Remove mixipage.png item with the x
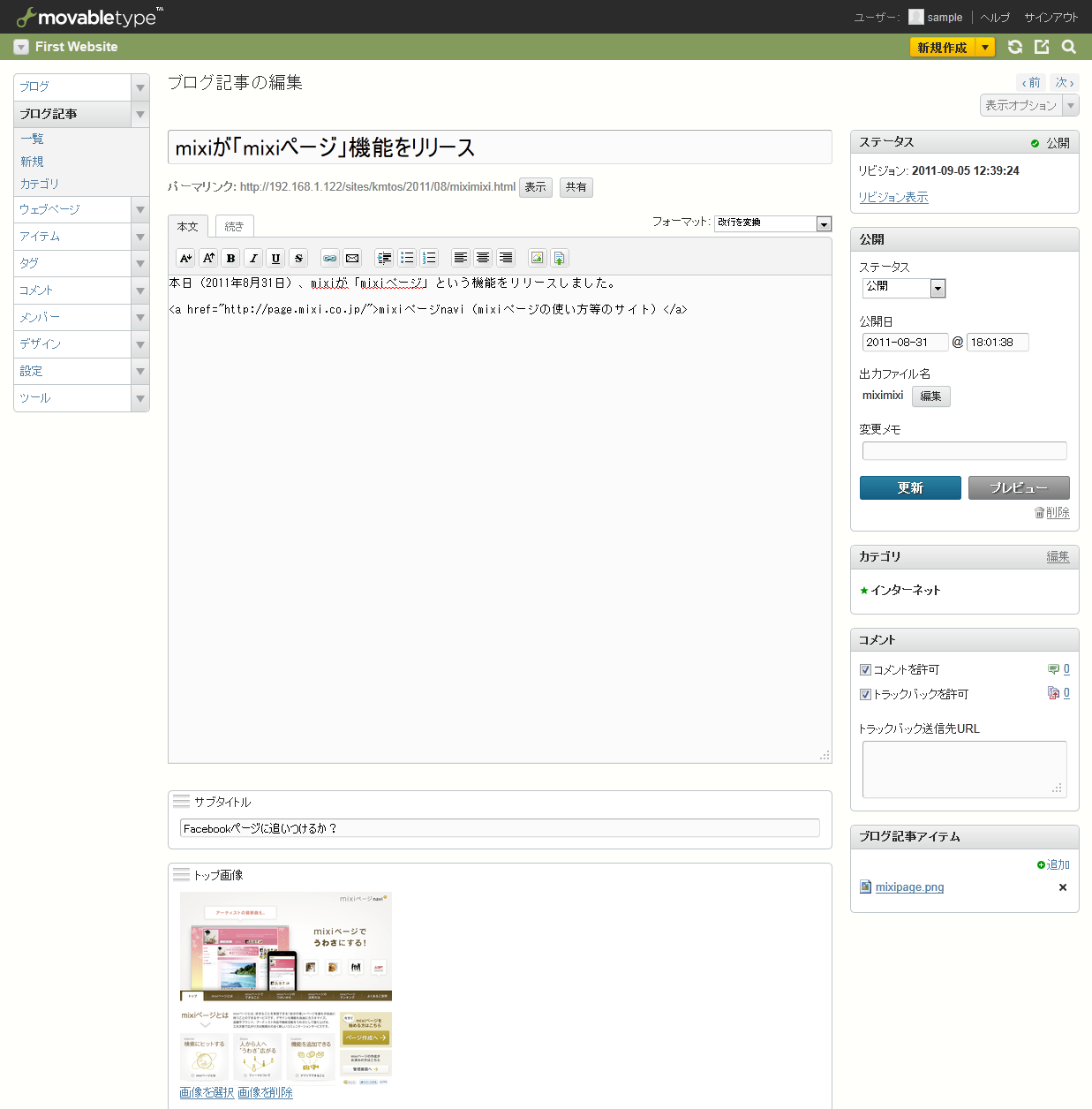The width and height of the screenshot is (1092, 1109). [x=1063, y=887]
